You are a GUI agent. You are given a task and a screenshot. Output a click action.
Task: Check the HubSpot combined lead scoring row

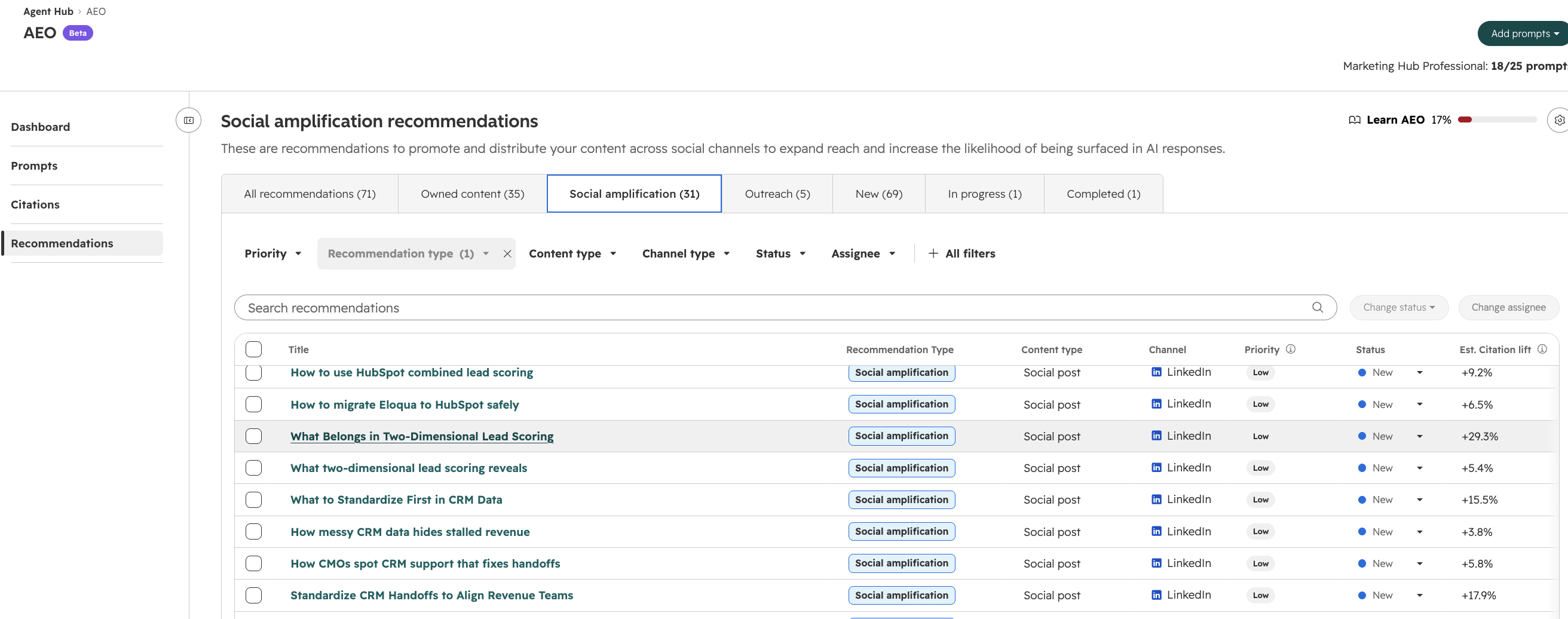click(254, 372)
